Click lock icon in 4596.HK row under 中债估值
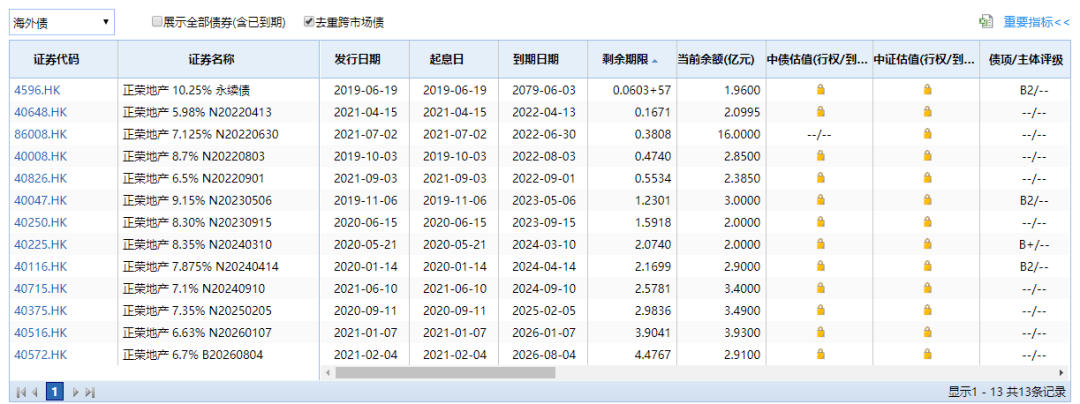 (x=820, y=90)
